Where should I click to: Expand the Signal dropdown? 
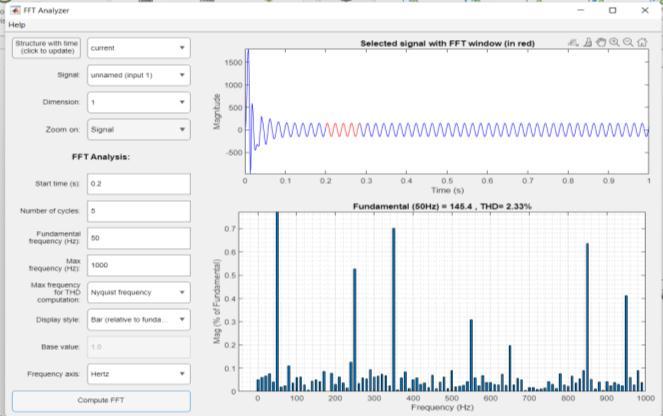(x=139, y=75)
